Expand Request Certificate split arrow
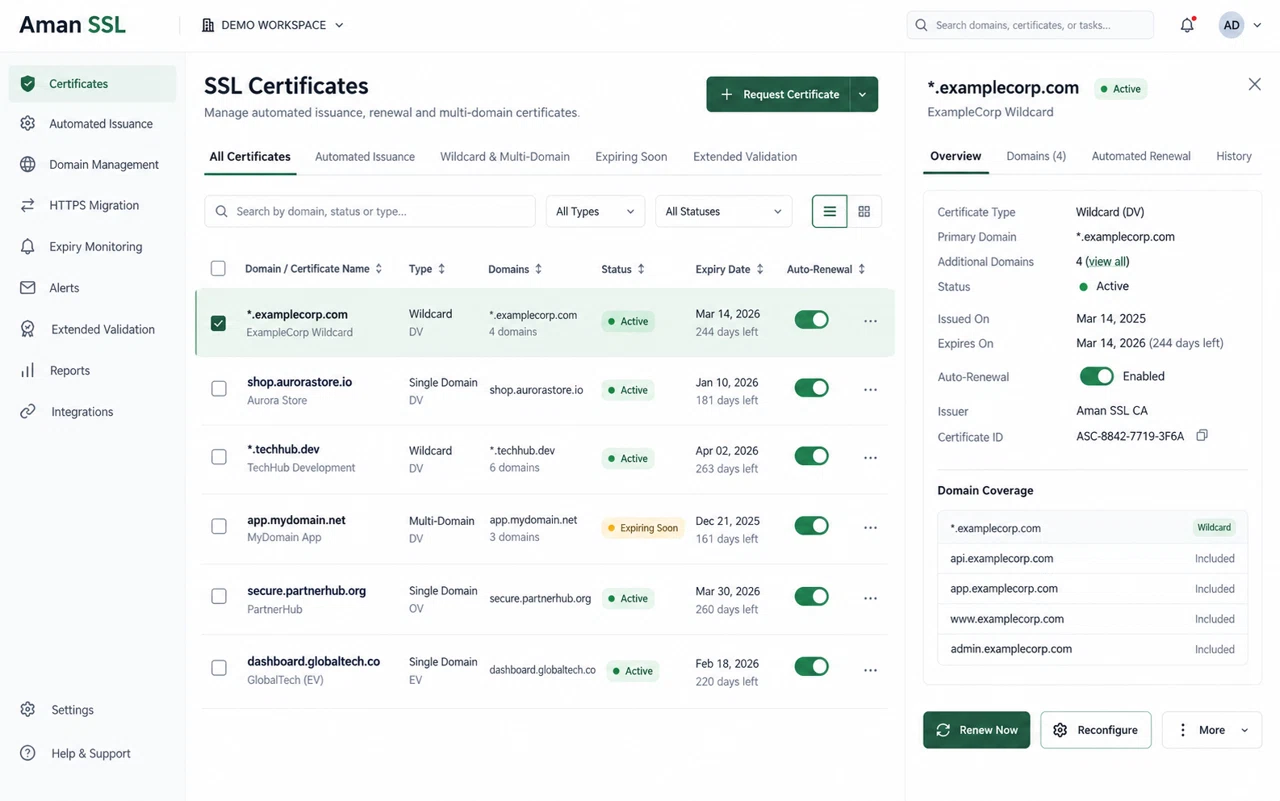Screen dimensions: 1280x801 863,94
